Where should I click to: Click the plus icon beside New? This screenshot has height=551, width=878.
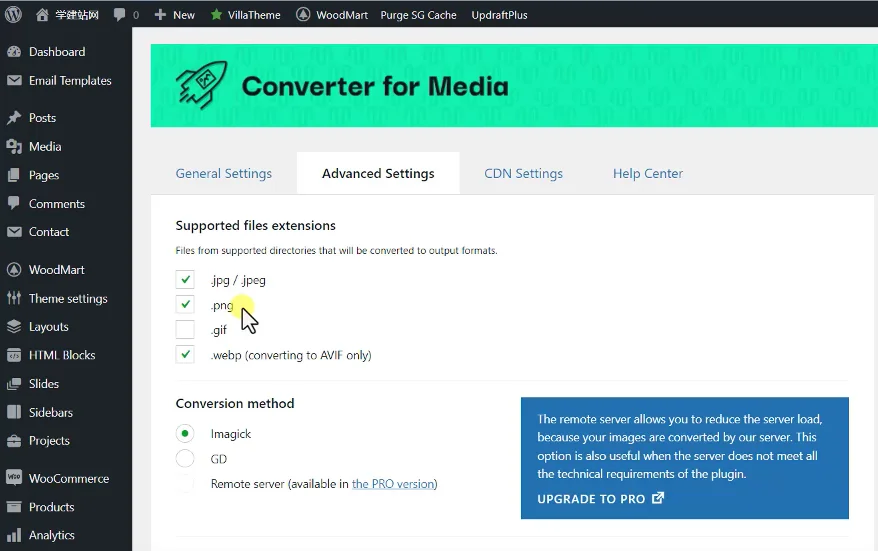160,15
